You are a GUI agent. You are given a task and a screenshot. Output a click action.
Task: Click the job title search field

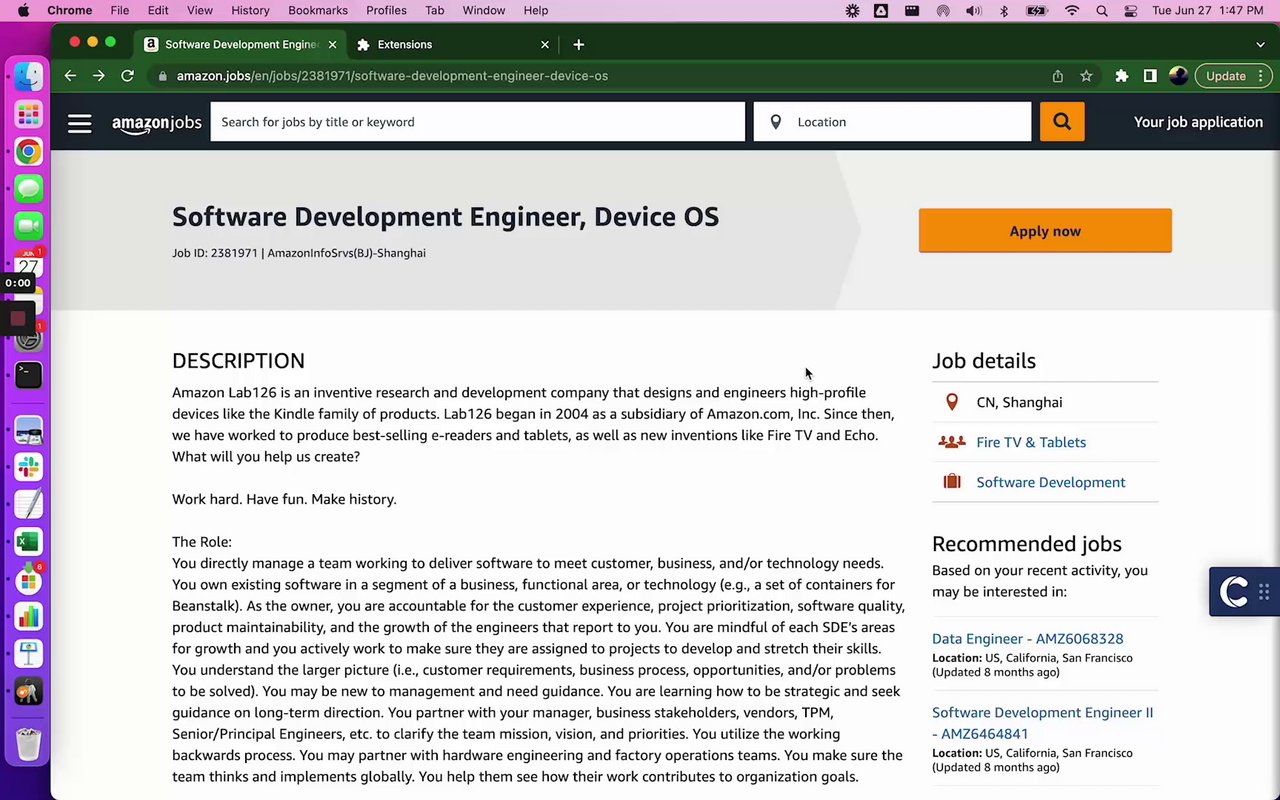[x=477, y=122]
